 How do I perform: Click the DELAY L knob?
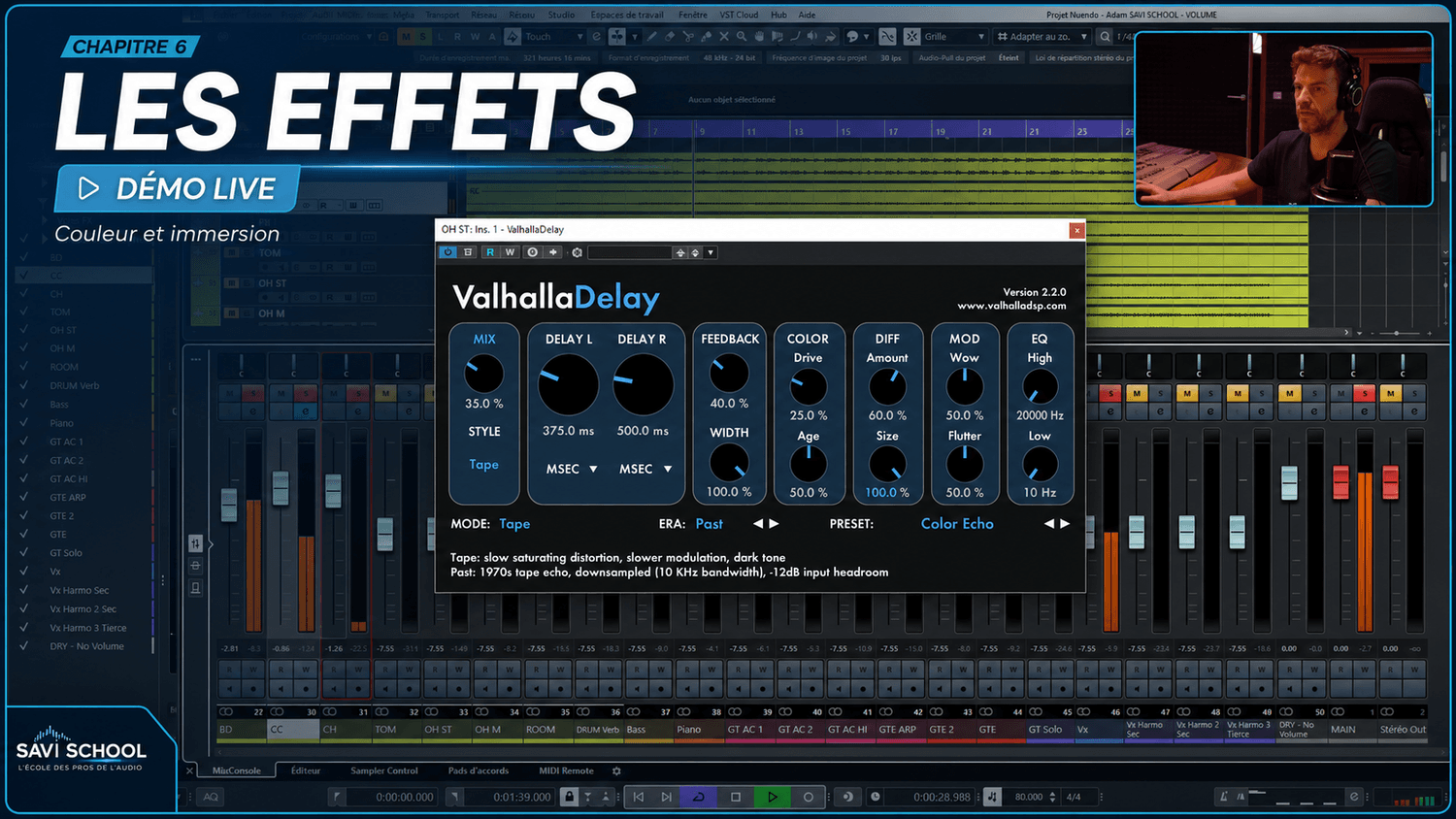pos(568,384)
